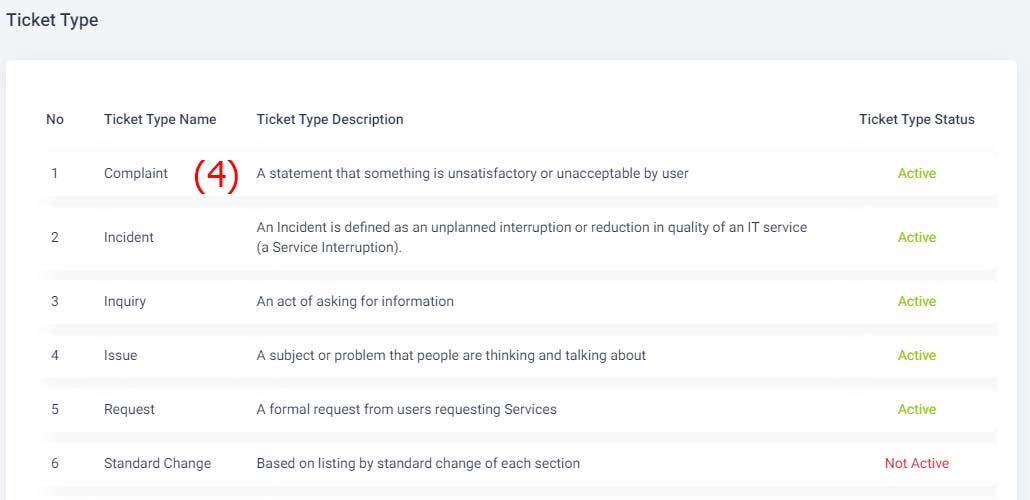Click Ticket Type Status column header

pos(917,120)
